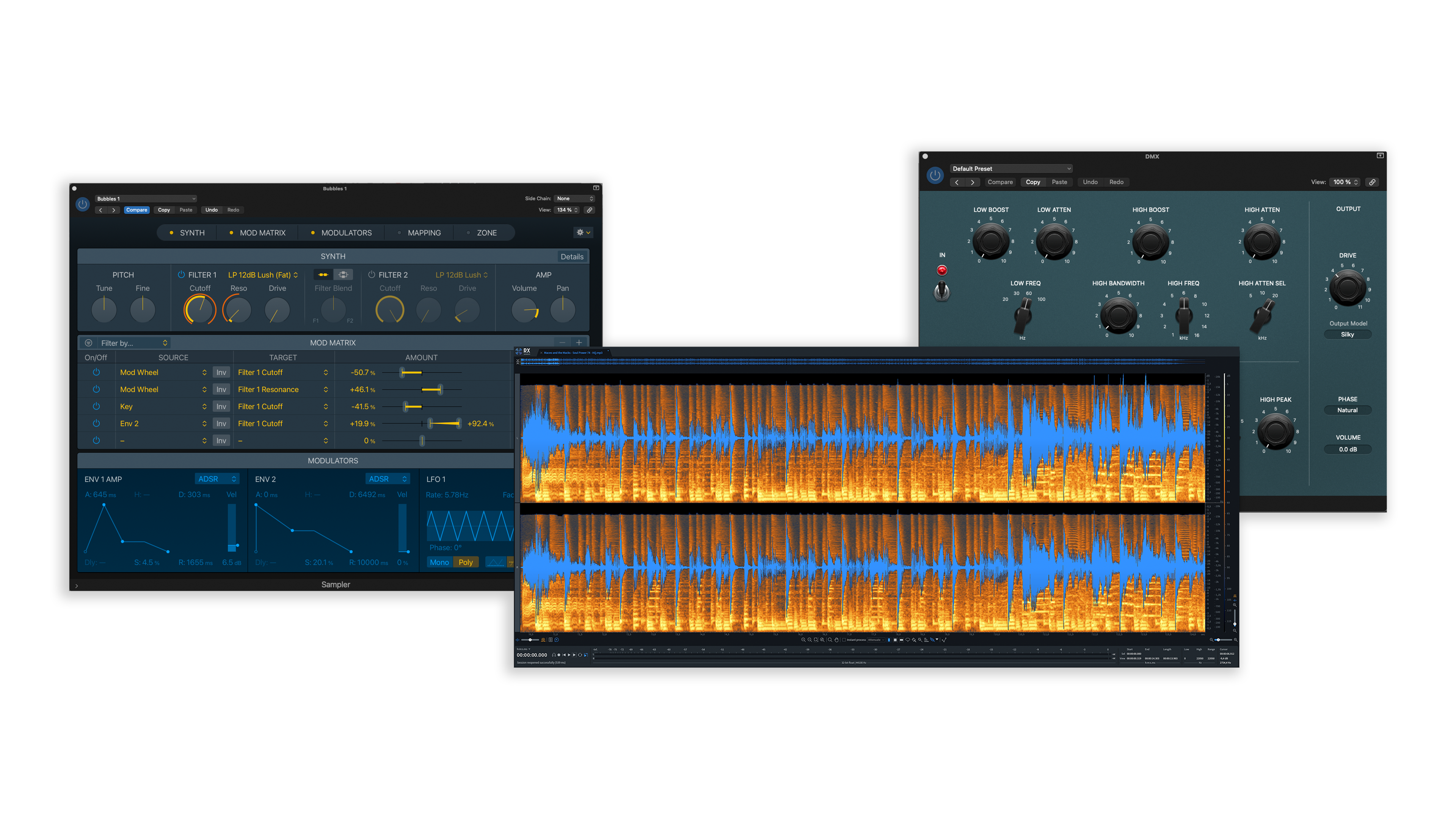Click the Silky Output Model field
This screenshot has height=819, width=1456.
pos(1347,334)
